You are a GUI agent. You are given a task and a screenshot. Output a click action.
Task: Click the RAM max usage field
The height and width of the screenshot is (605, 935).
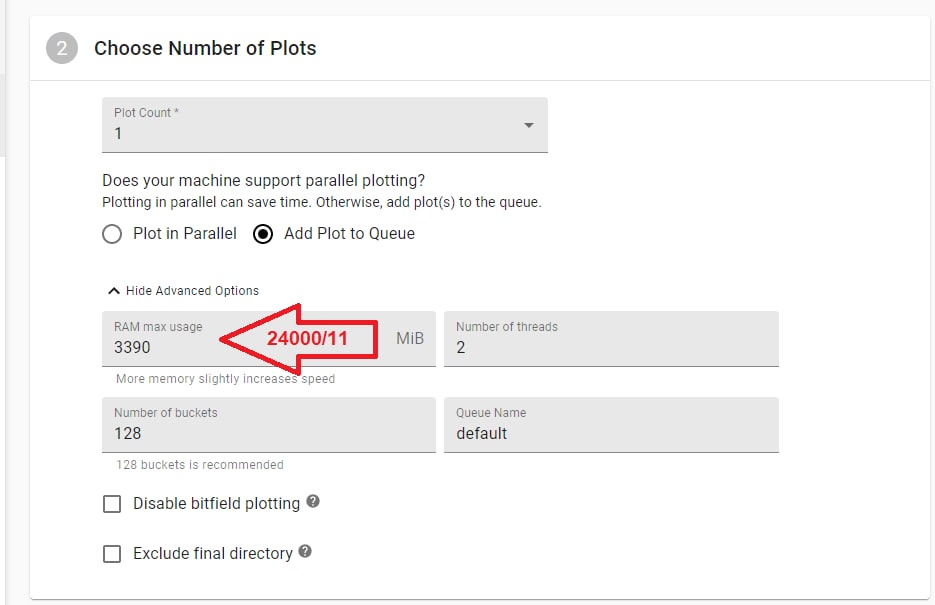pyautogui.click(x=269, y=339)
